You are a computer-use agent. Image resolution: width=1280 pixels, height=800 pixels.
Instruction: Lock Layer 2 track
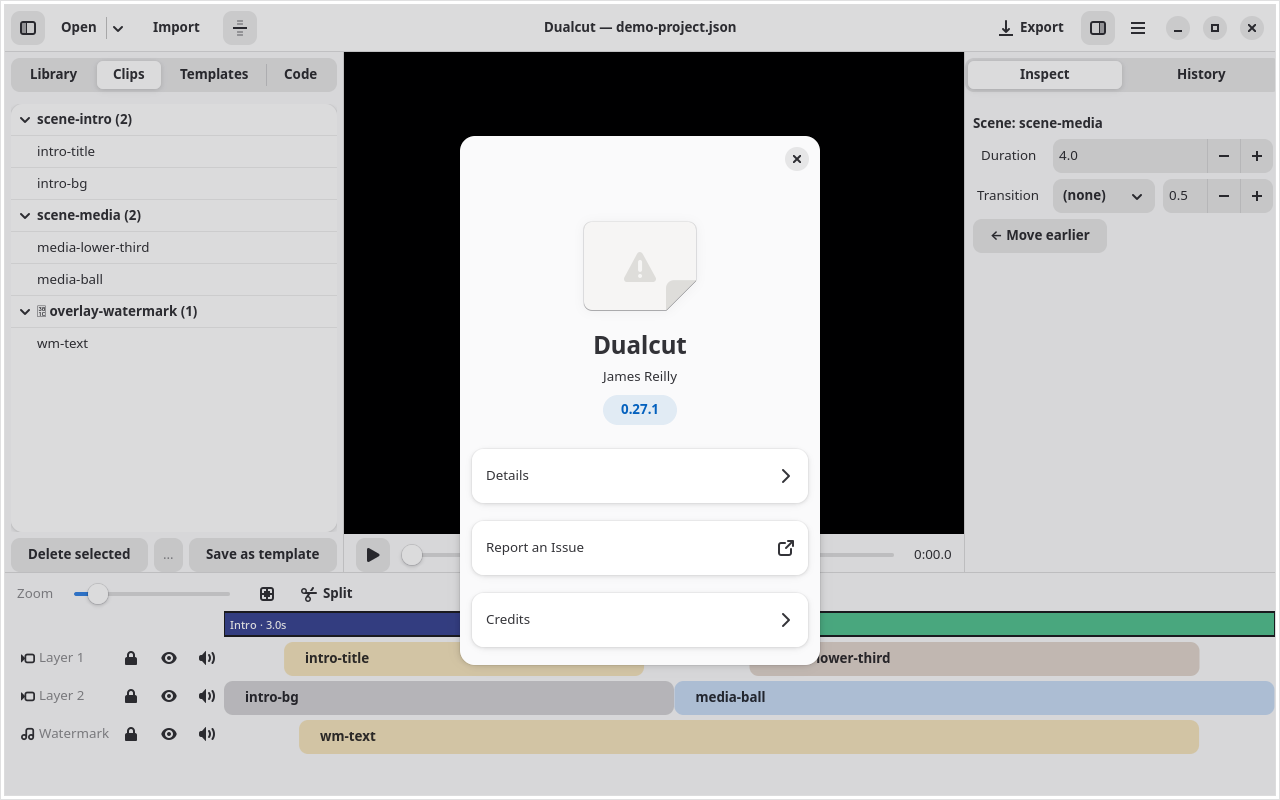pyautogui.click(x=131, y=696)
